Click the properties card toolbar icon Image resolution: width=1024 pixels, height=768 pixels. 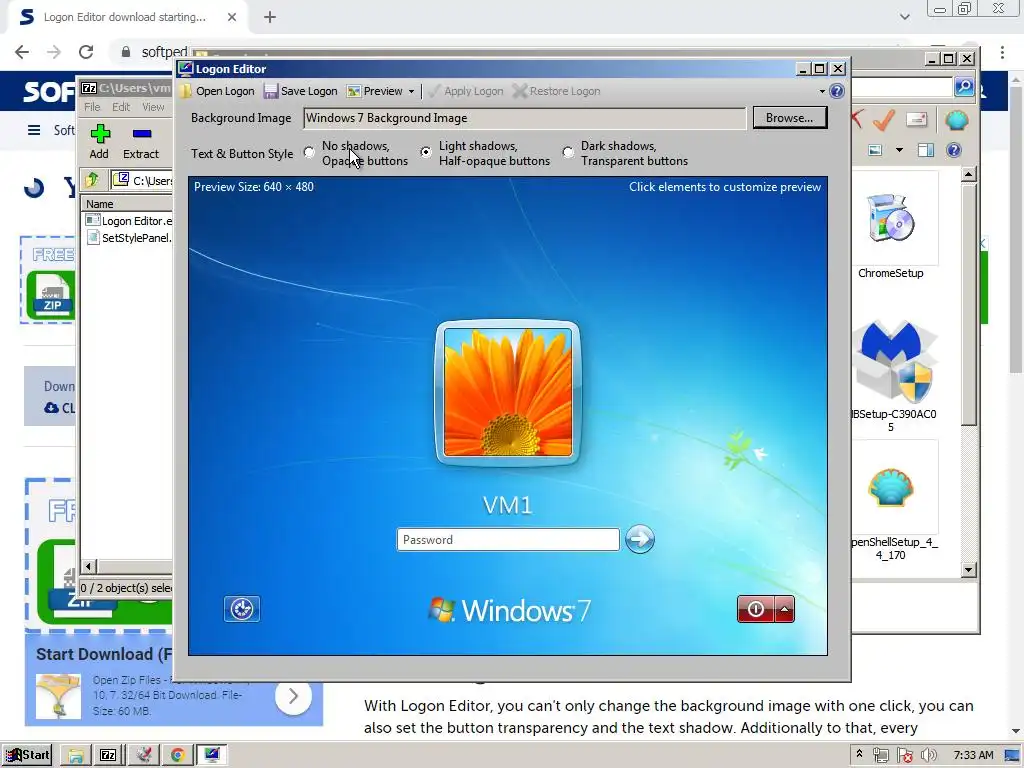(x=917, y=119)
